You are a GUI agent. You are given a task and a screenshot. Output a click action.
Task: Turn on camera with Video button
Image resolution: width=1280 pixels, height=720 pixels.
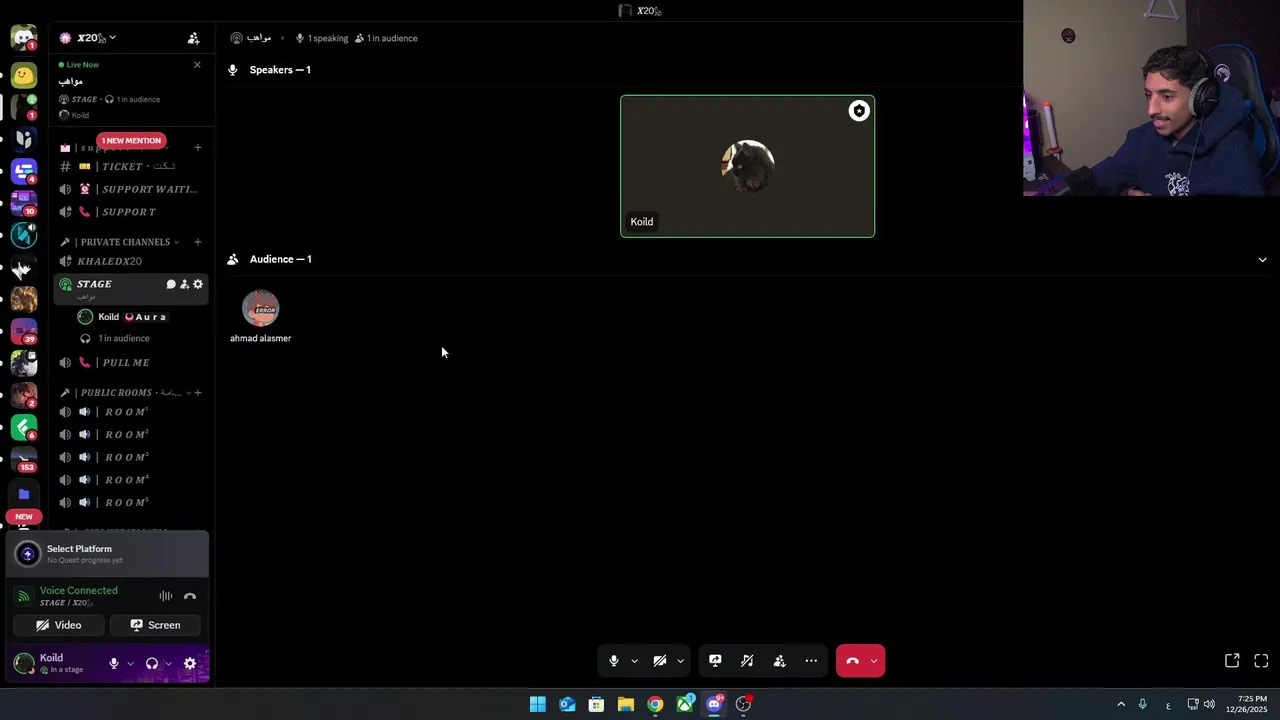pos(59,625)
